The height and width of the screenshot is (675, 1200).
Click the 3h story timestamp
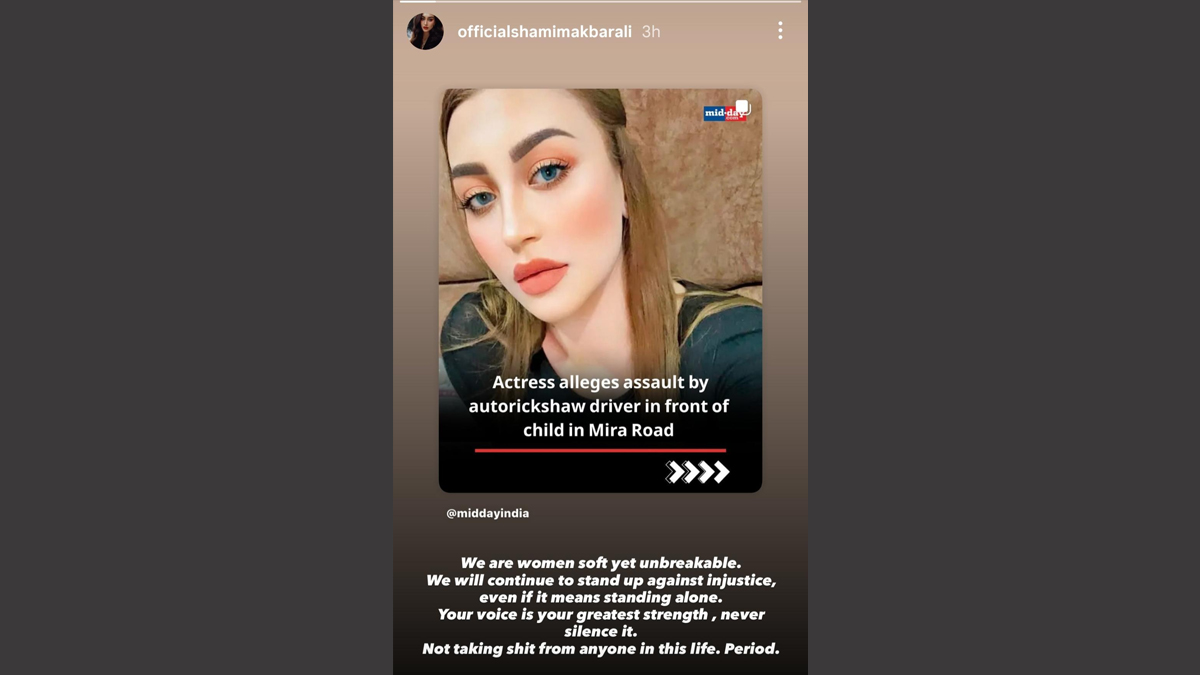pyautogui.click(x=651, y=32)
